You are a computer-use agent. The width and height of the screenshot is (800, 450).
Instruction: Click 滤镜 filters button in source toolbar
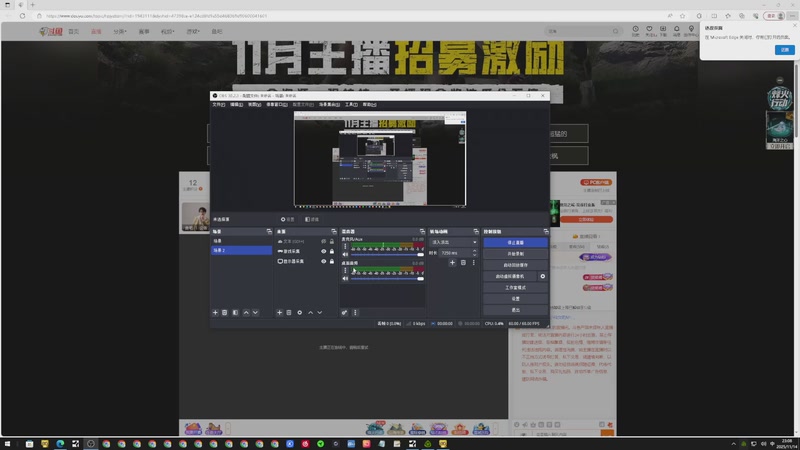312,219
